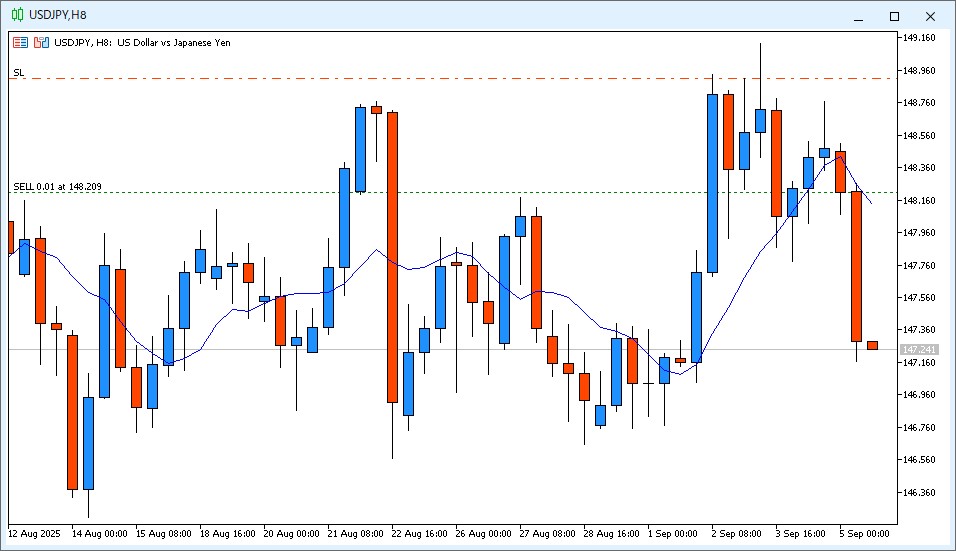Click the 149.160 price scale label
This screenshot has height=551, width=956.
[x=919, y=38]
